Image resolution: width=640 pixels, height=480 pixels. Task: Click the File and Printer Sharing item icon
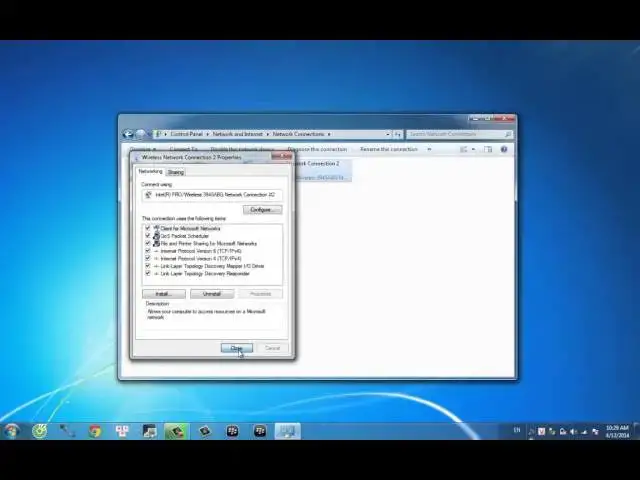click(156, 243)
